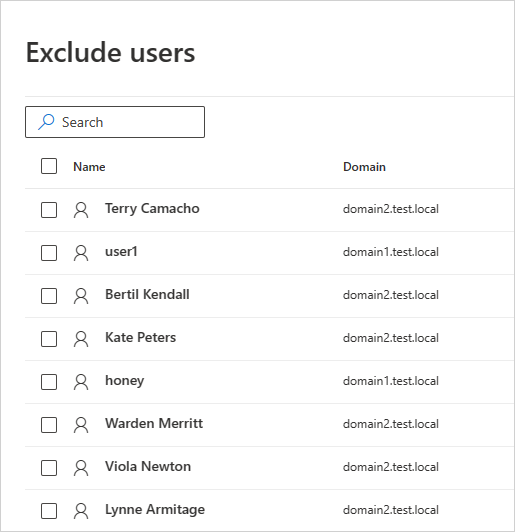The width and height of the screenshot is (515, 532).
Task: Click the name Lynne Armitage
Action: coord(155,510)
